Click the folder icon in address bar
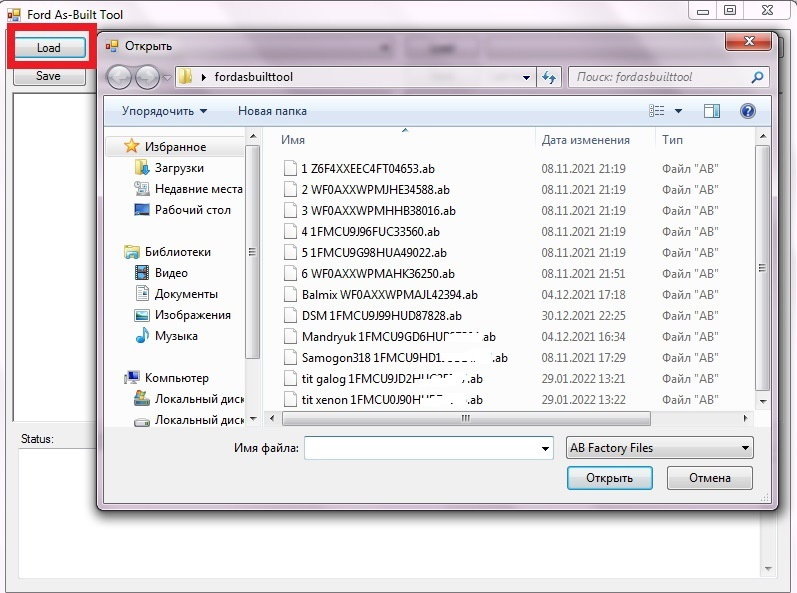The width and height of the screenshot is (797, 593). pos(186,77)
